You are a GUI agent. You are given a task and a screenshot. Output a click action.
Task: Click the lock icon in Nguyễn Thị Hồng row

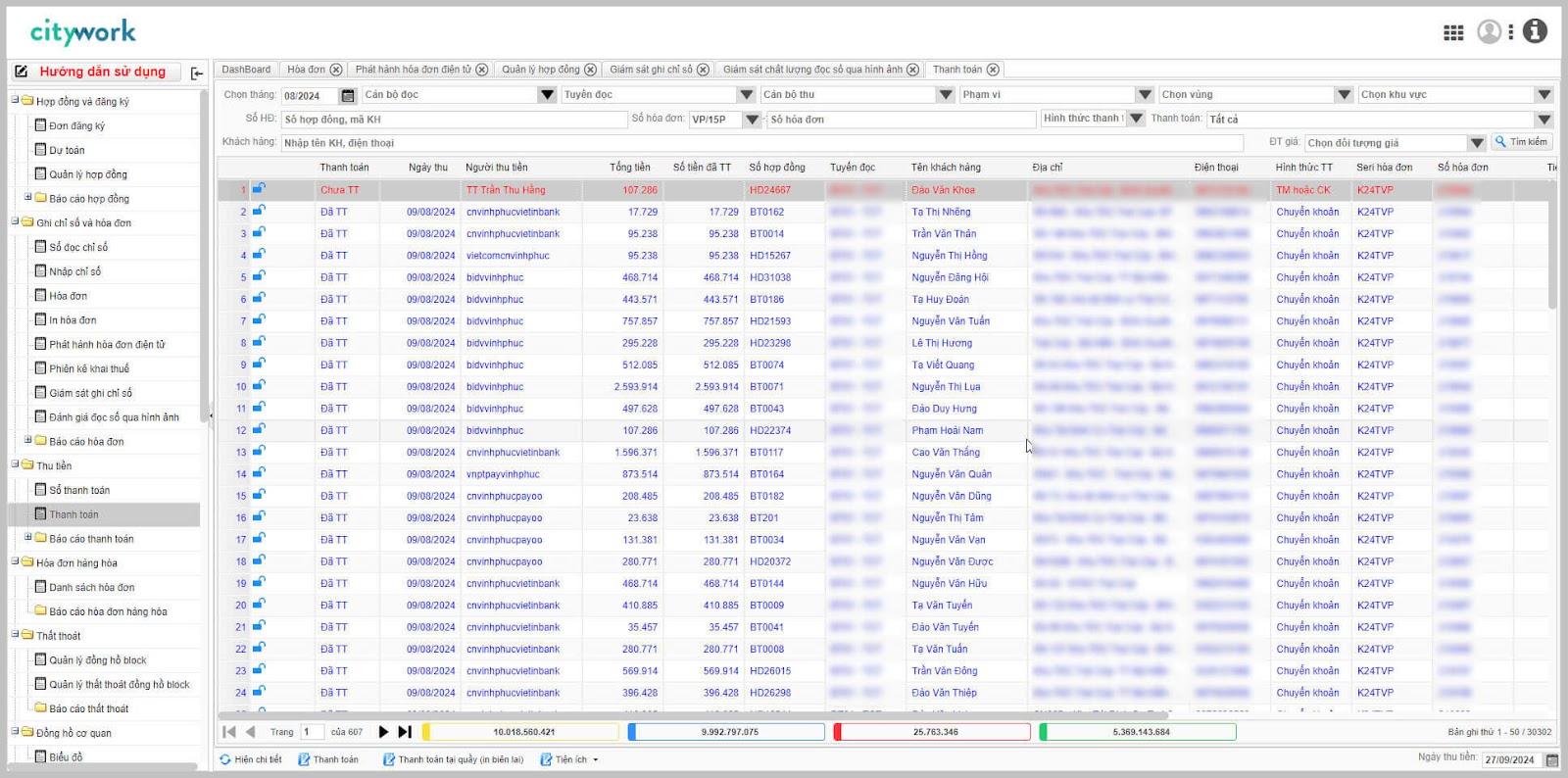pos(259,255)
